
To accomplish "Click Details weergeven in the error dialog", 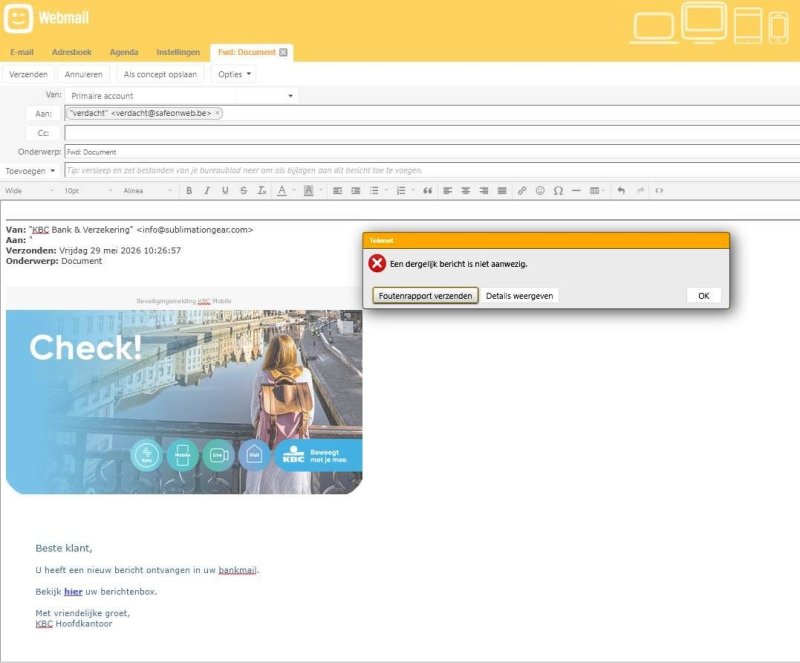I will point(519,296).
